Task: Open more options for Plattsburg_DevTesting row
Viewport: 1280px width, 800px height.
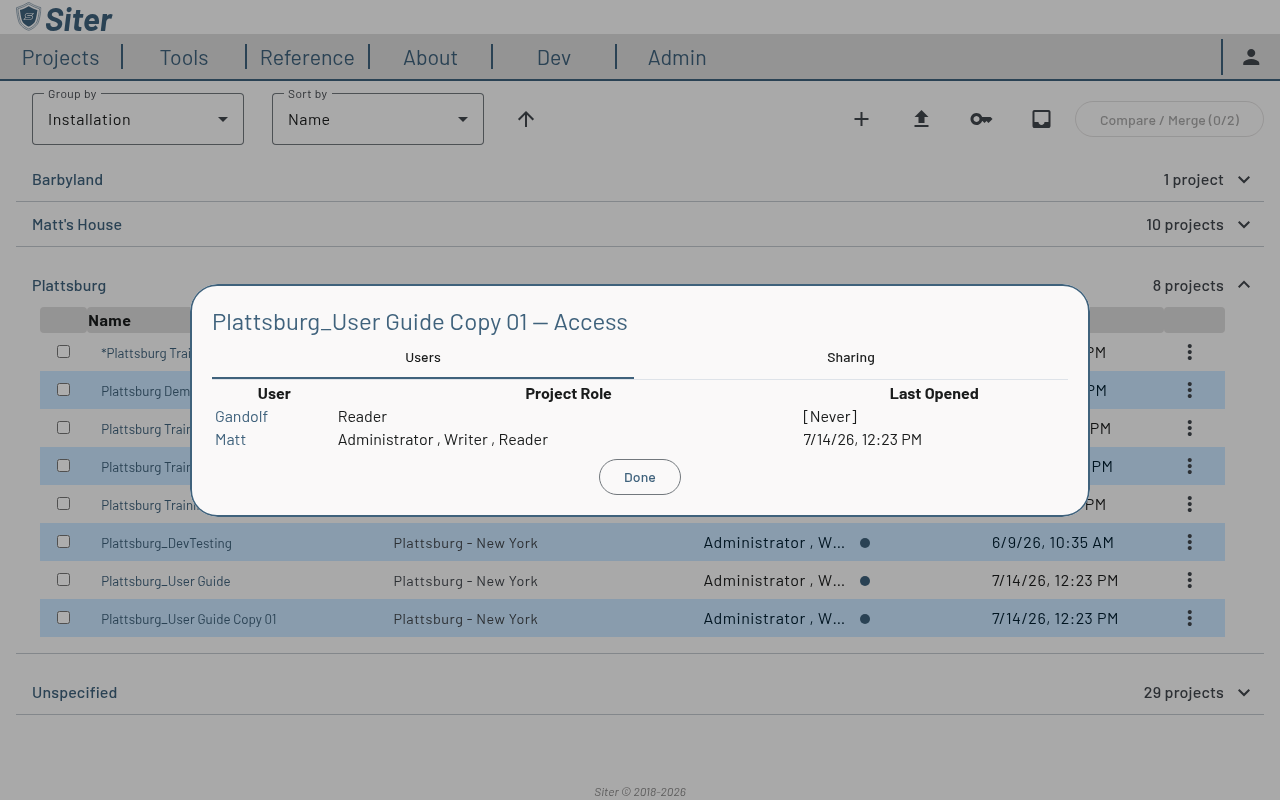Action: click(1189, 542)
